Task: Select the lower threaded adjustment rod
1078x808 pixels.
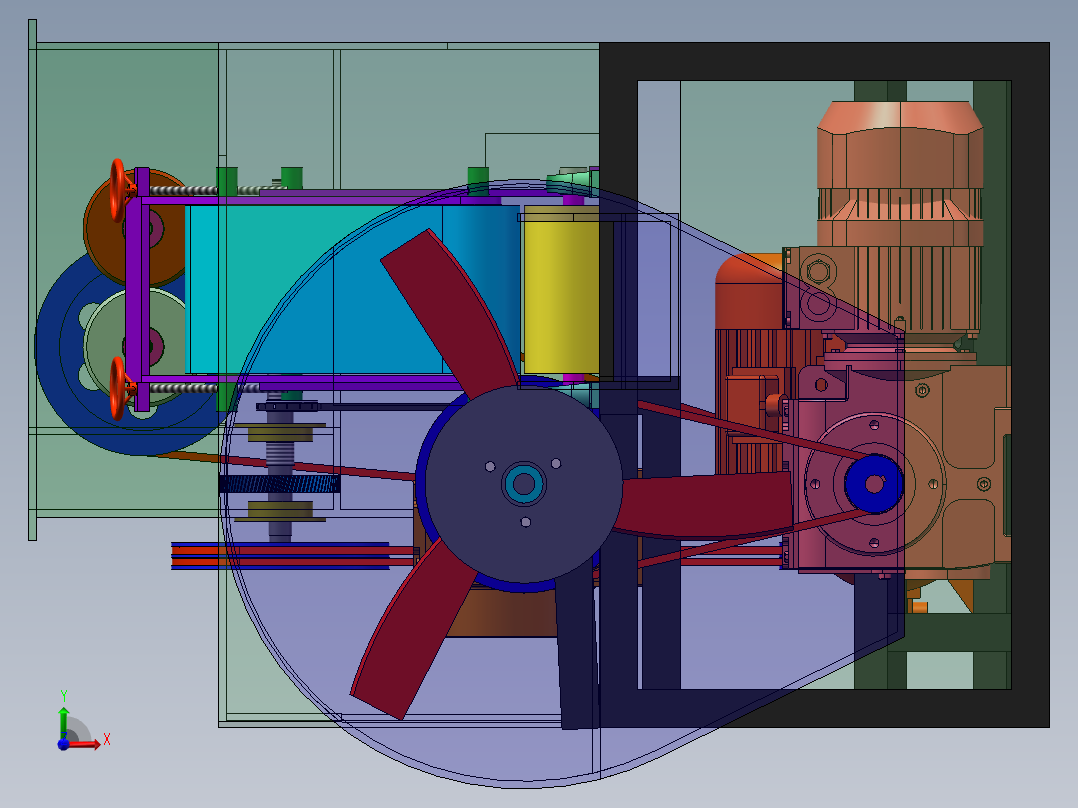Action: 184,389
